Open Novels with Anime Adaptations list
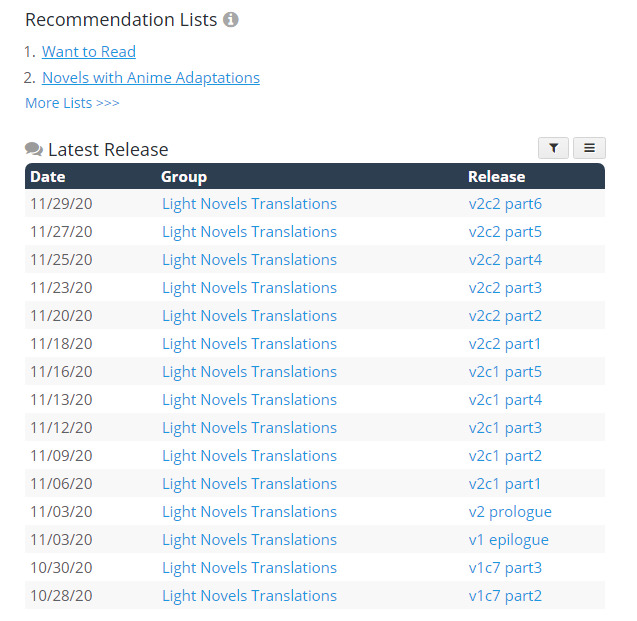 click(x=151, y=78)
